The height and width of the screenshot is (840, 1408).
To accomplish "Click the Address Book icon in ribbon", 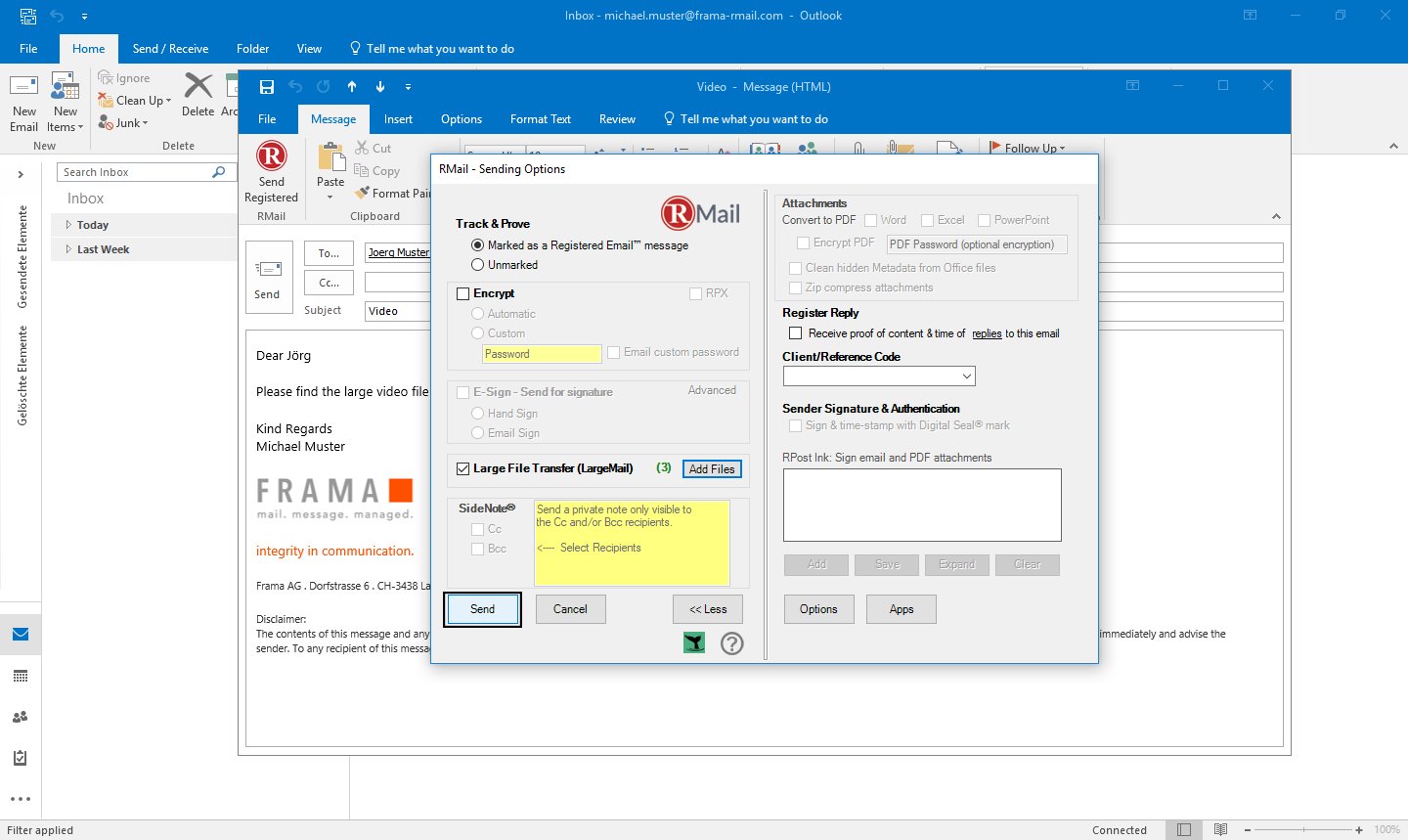I will click(766, 149).
